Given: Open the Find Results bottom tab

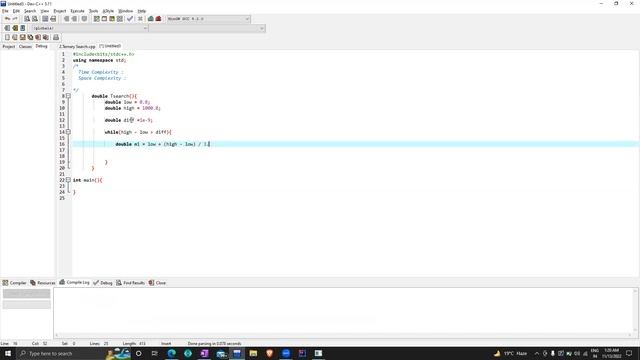Looking at the screenshot, I should (131, 282).
